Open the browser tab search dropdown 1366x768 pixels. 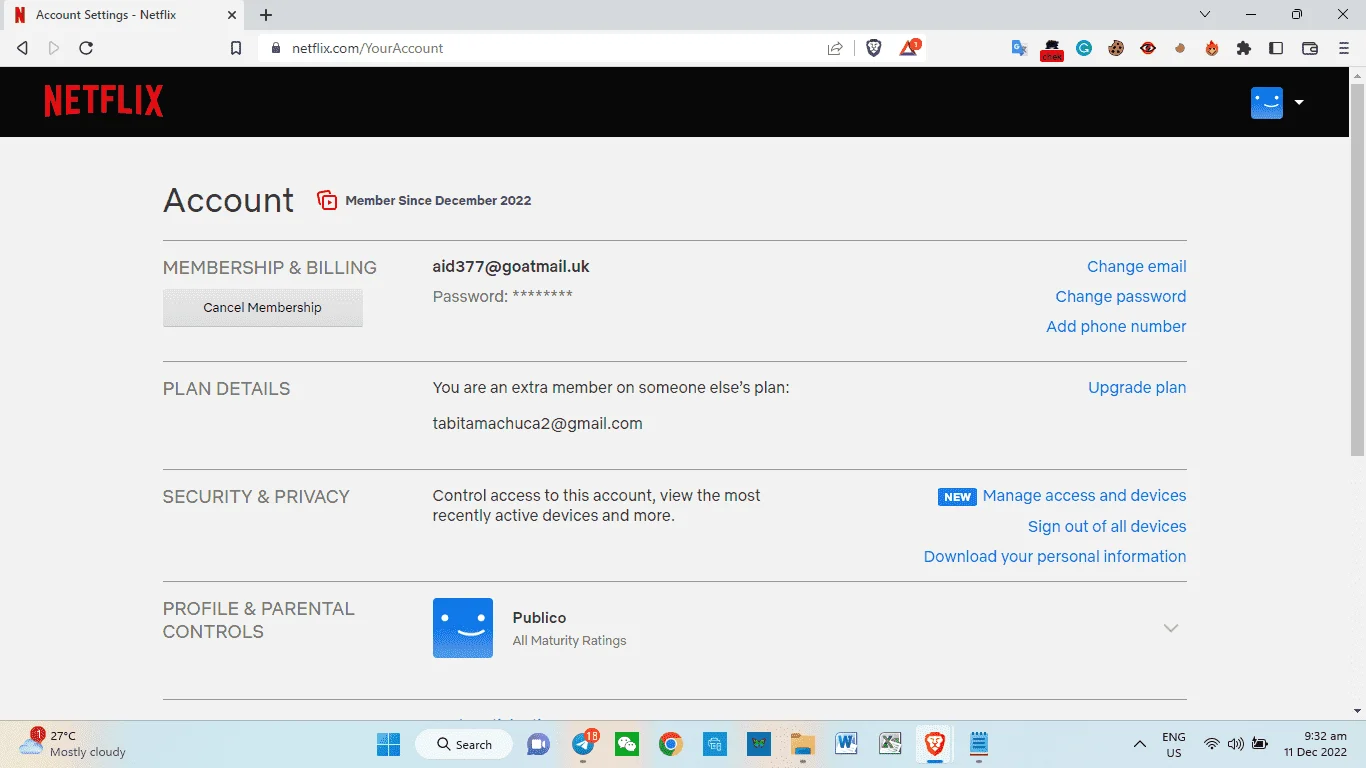[x=1205, y=15]
